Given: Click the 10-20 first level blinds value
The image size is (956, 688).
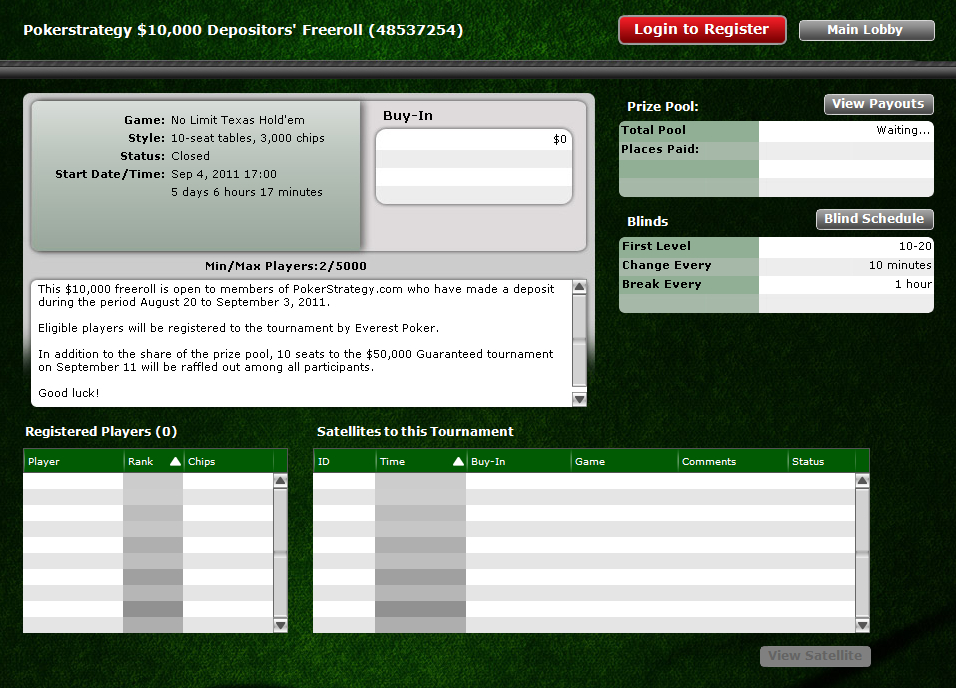Looking at the screenshot, I should [915, 246].
